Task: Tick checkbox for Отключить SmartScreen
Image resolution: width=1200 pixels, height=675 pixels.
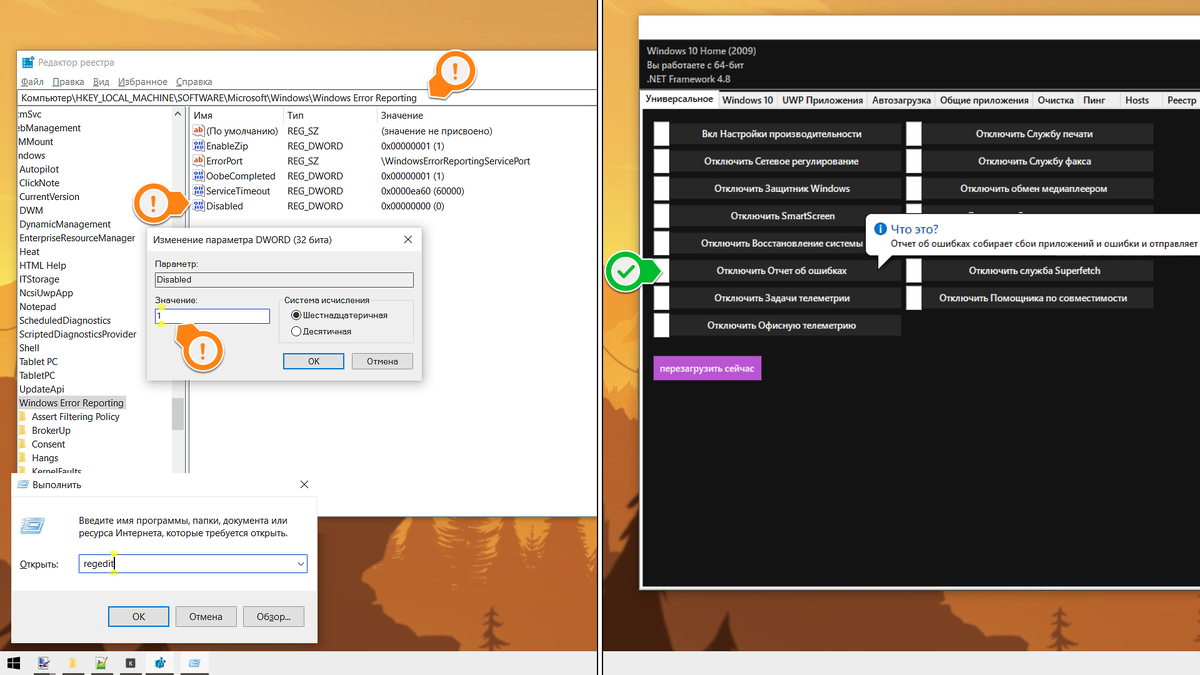Action: coord(661,216)
